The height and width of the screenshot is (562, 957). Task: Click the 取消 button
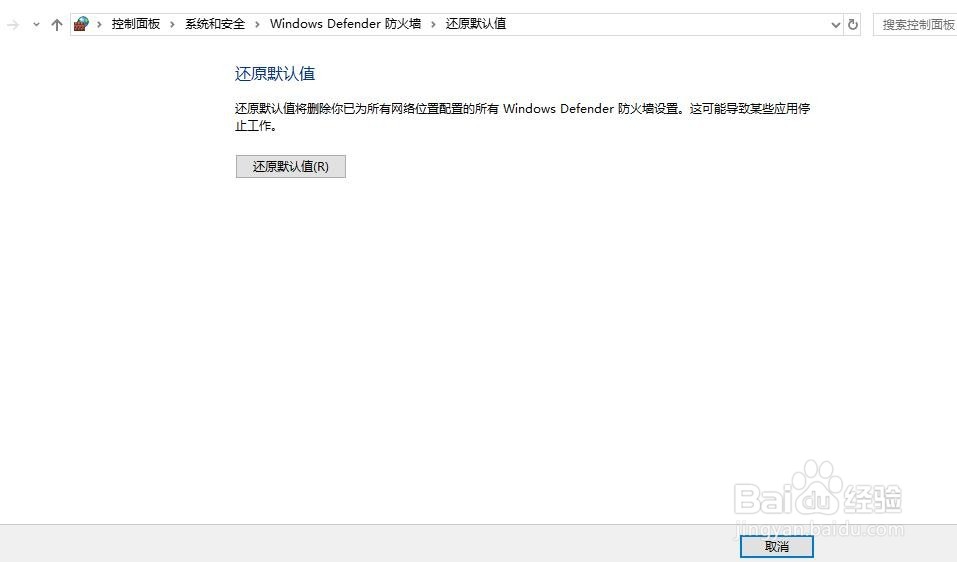click(776, 547)
